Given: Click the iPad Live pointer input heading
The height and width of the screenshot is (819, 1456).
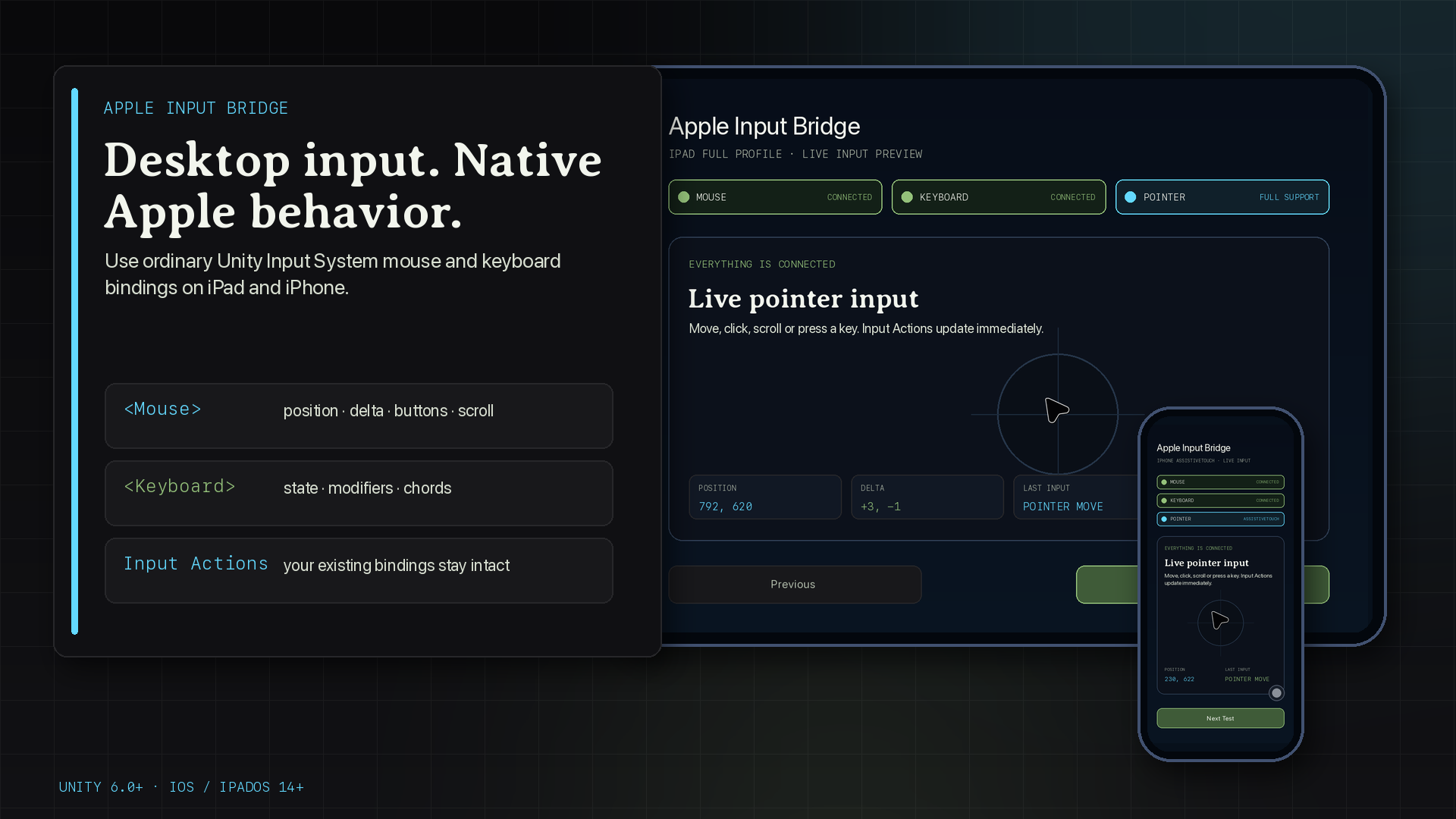Looking at the screenshot, I should 803,299.
